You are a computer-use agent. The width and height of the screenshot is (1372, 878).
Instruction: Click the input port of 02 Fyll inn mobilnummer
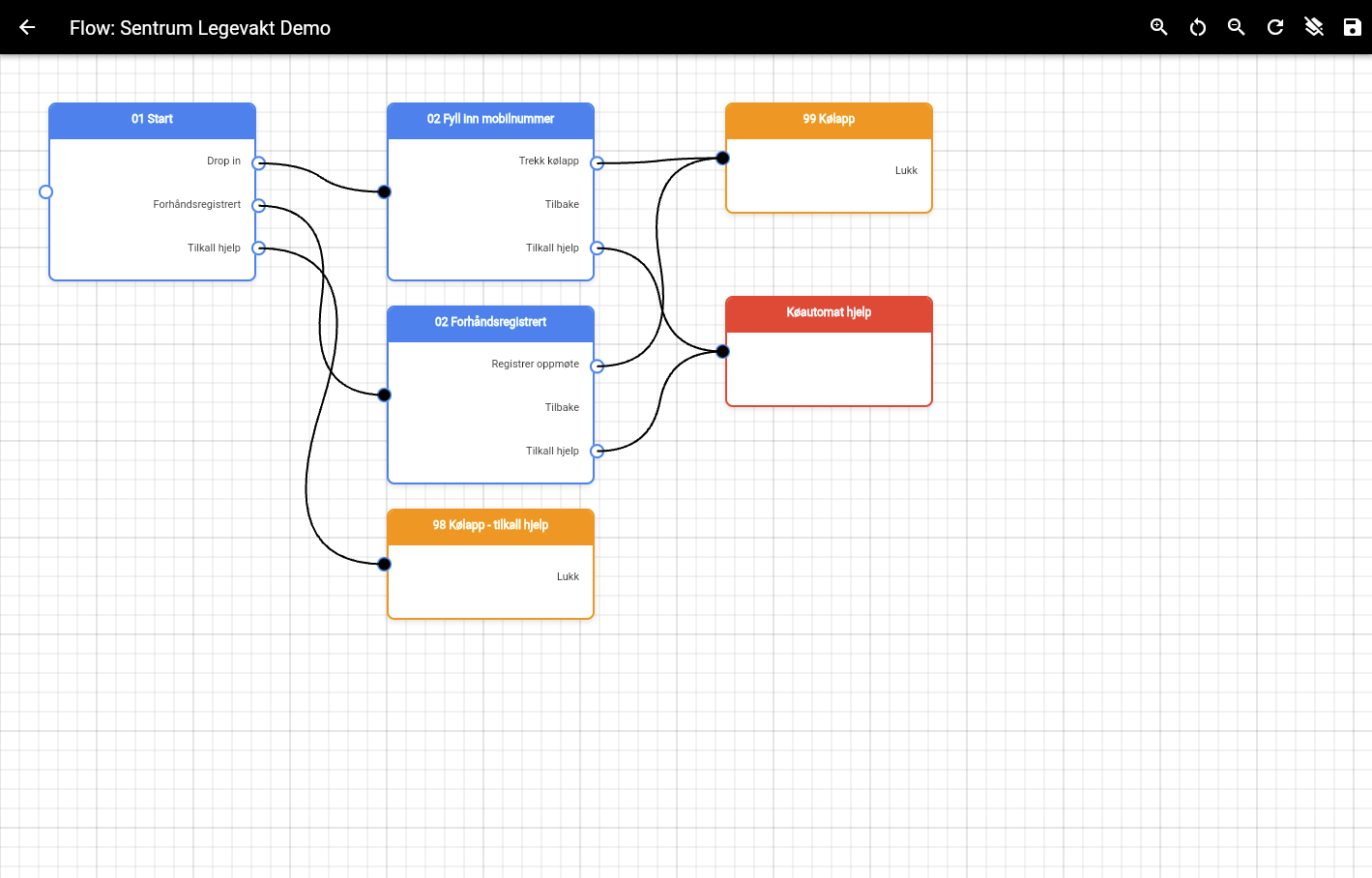pos(384,191)
